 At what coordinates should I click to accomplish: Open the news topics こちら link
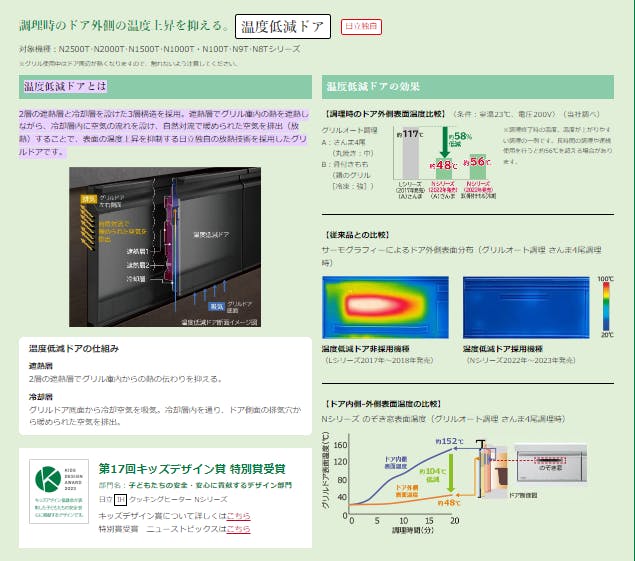click(x=238, y=528)
